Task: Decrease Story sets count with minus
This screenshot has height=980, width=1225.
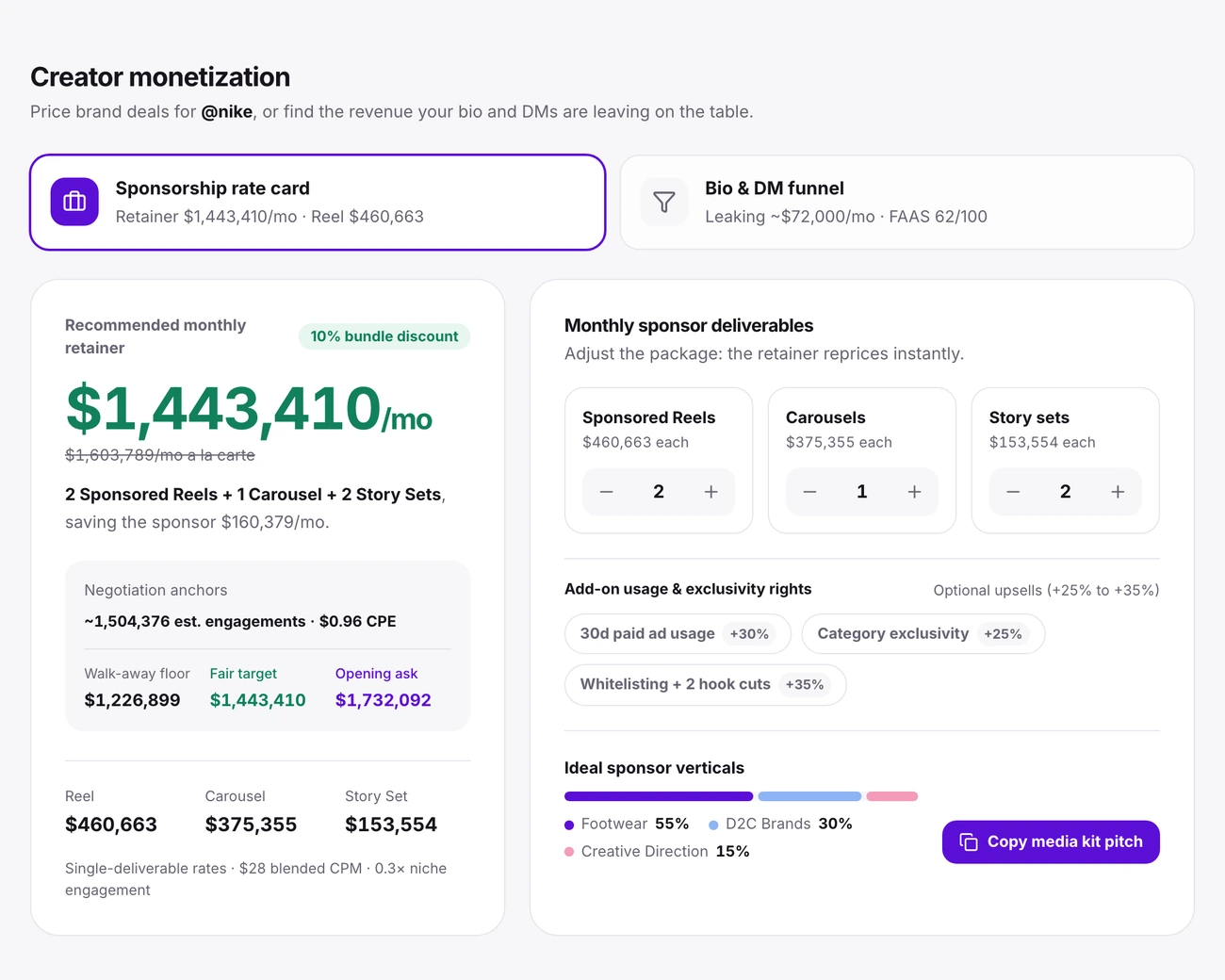Action: (x=1013, y=492)
